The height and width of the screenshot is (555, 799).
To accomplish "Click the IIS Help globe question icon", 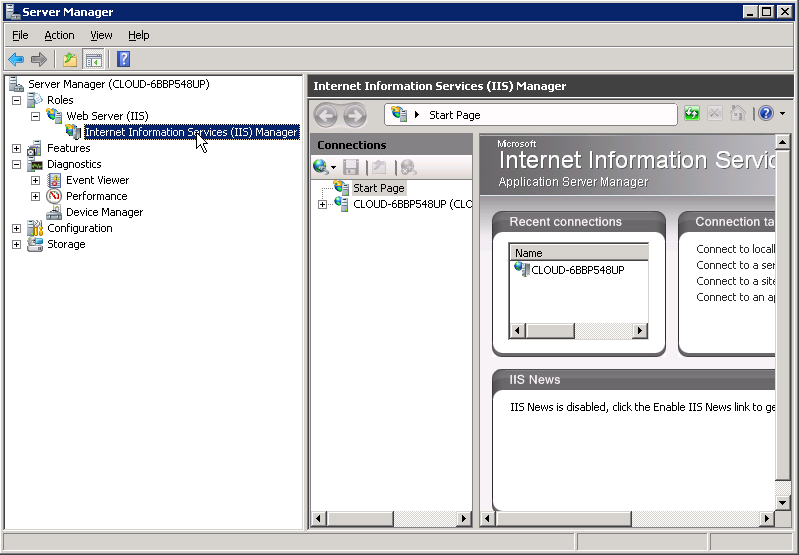I will tap(766, 113).
